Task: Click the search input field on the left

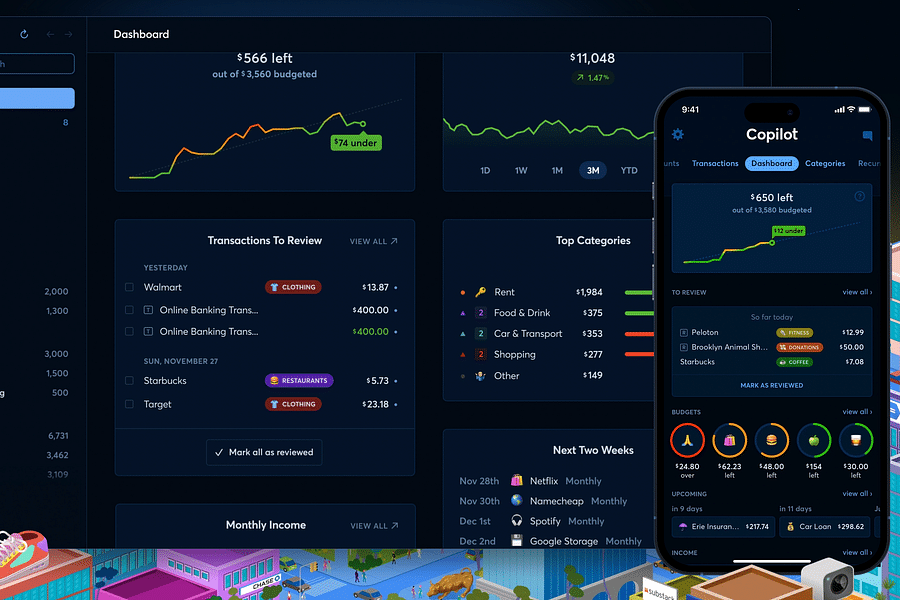Action: [x=37, y=63]
